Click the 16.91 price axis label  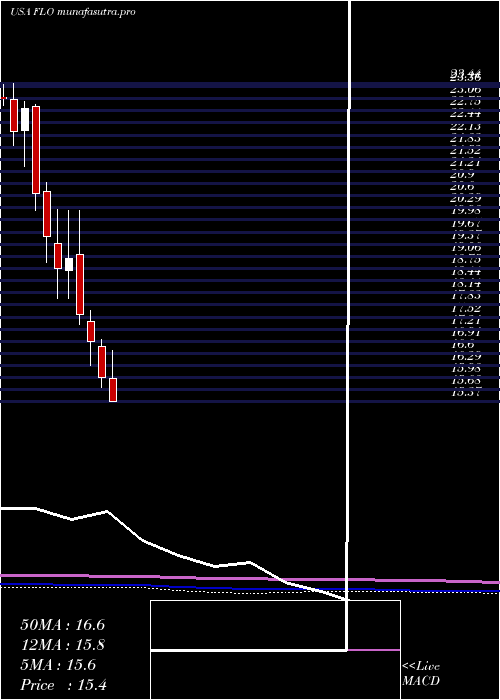[x=465, y=333]
